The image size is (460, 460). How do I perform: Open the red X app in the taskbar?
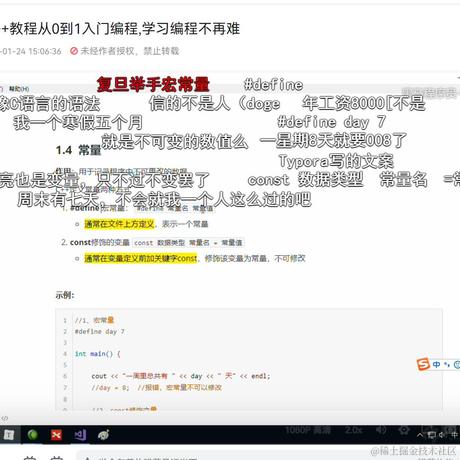pyautogui.click(x=56, y=435)
